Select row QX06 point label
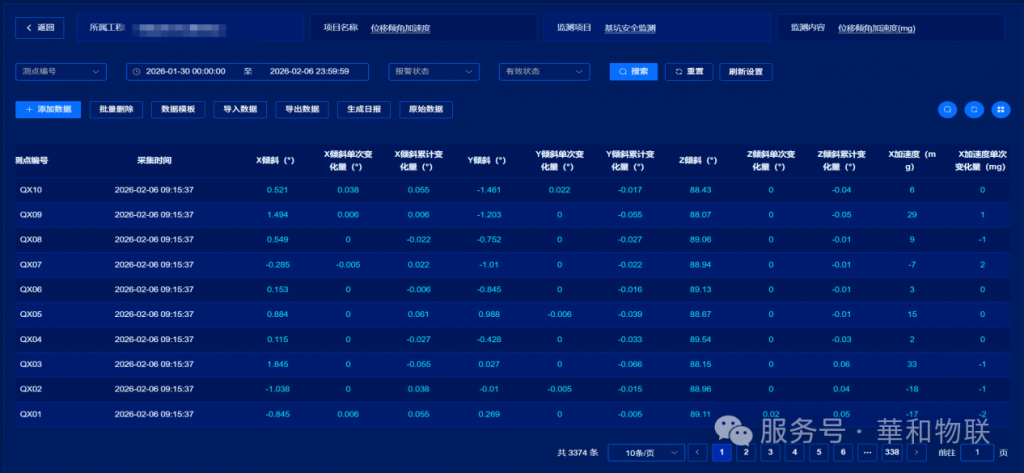Image resolution: width=1024 pixels, height=473 pixels. coord(30,289)
